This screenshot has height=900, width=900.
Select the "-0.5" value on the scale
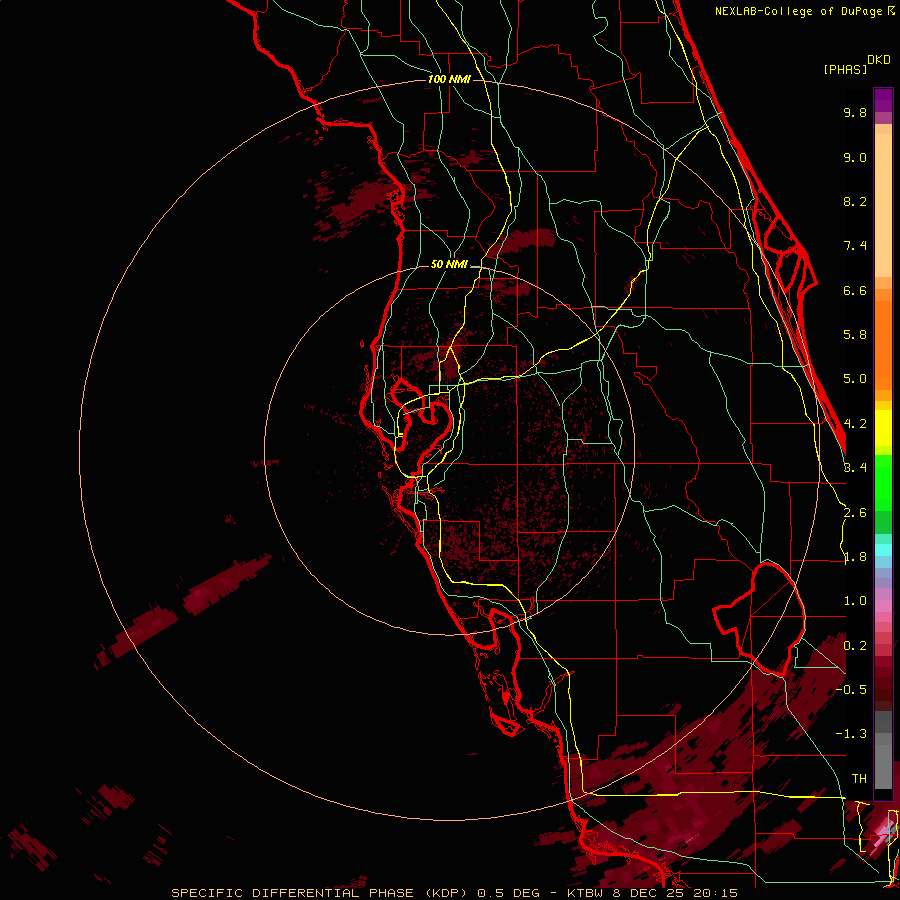851,690
